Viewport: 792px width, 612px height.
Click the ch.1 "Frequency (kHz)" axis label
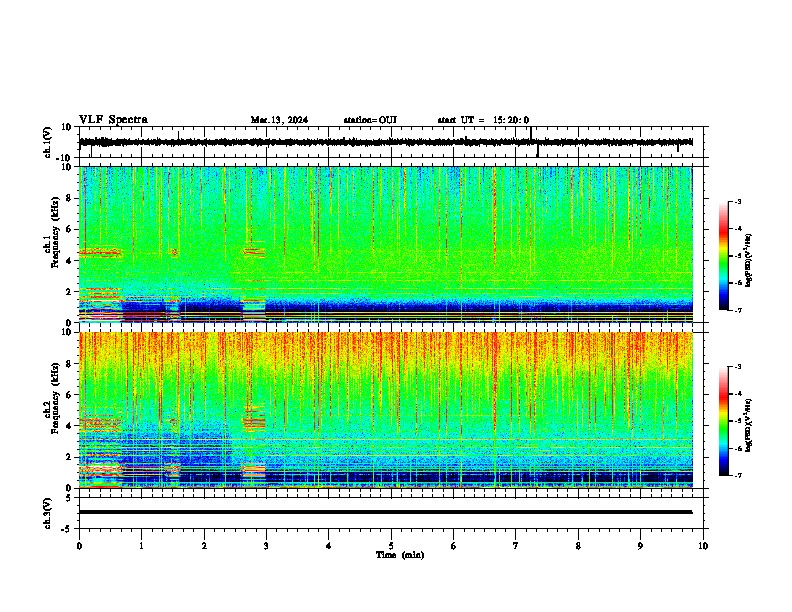[x=55, y=233]
